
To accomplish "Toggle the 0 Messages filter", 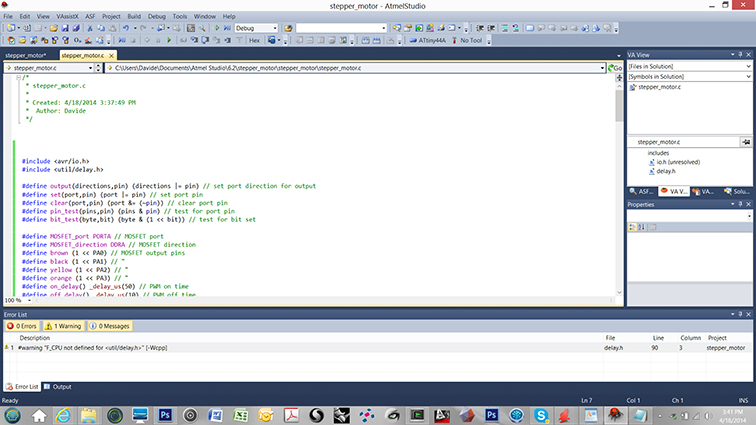I will tap(110, 326).
